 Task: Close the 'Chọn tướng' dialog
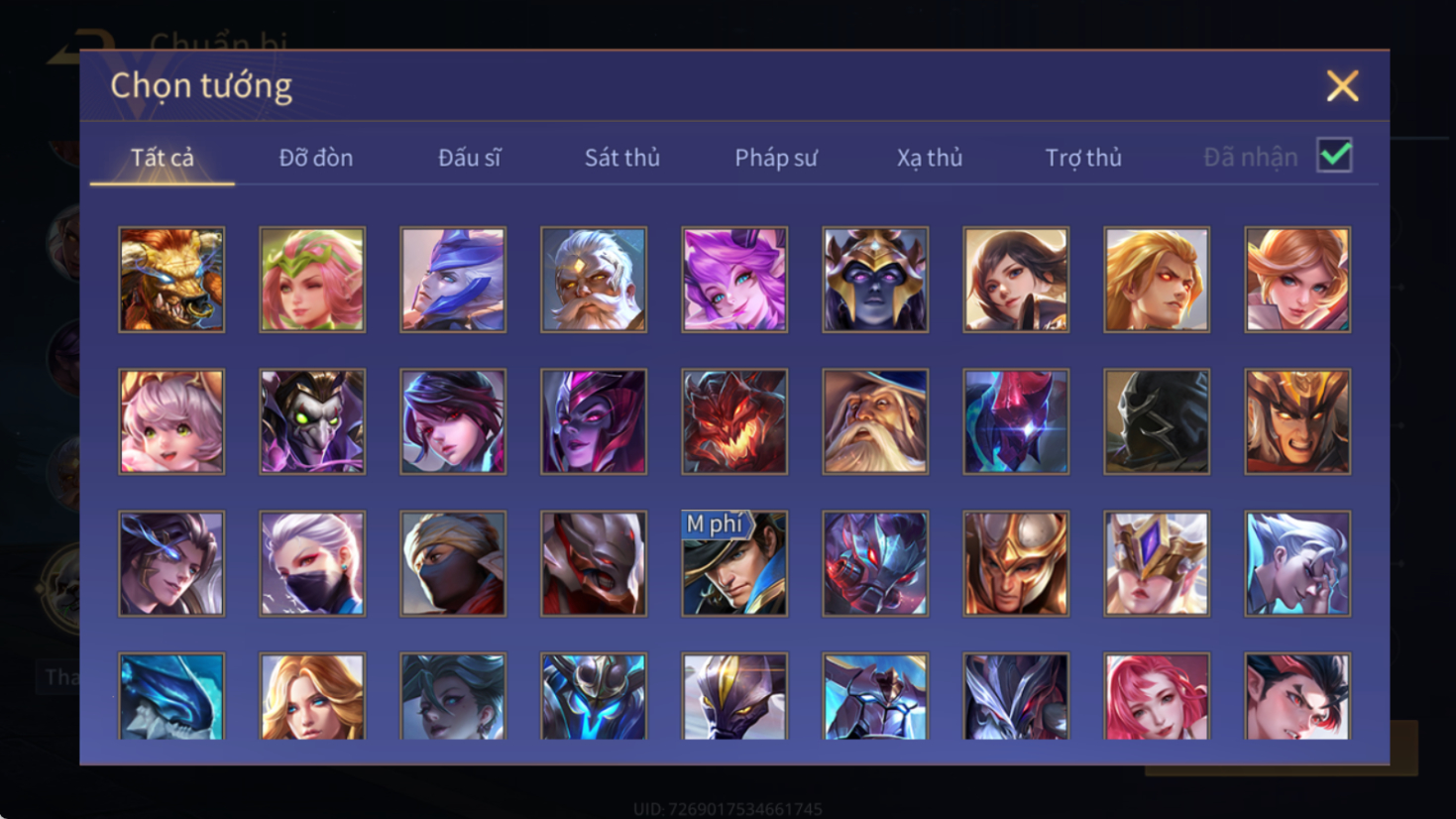pos(1343,86)
